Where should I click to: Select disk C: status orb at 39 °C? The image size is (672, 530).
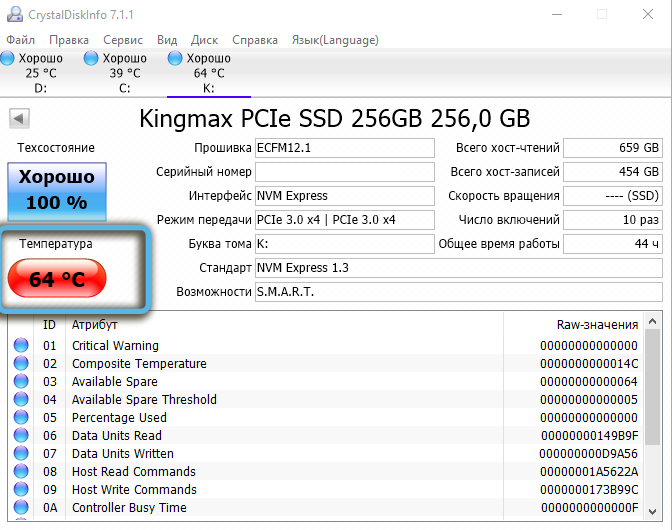tap(92, 59)
